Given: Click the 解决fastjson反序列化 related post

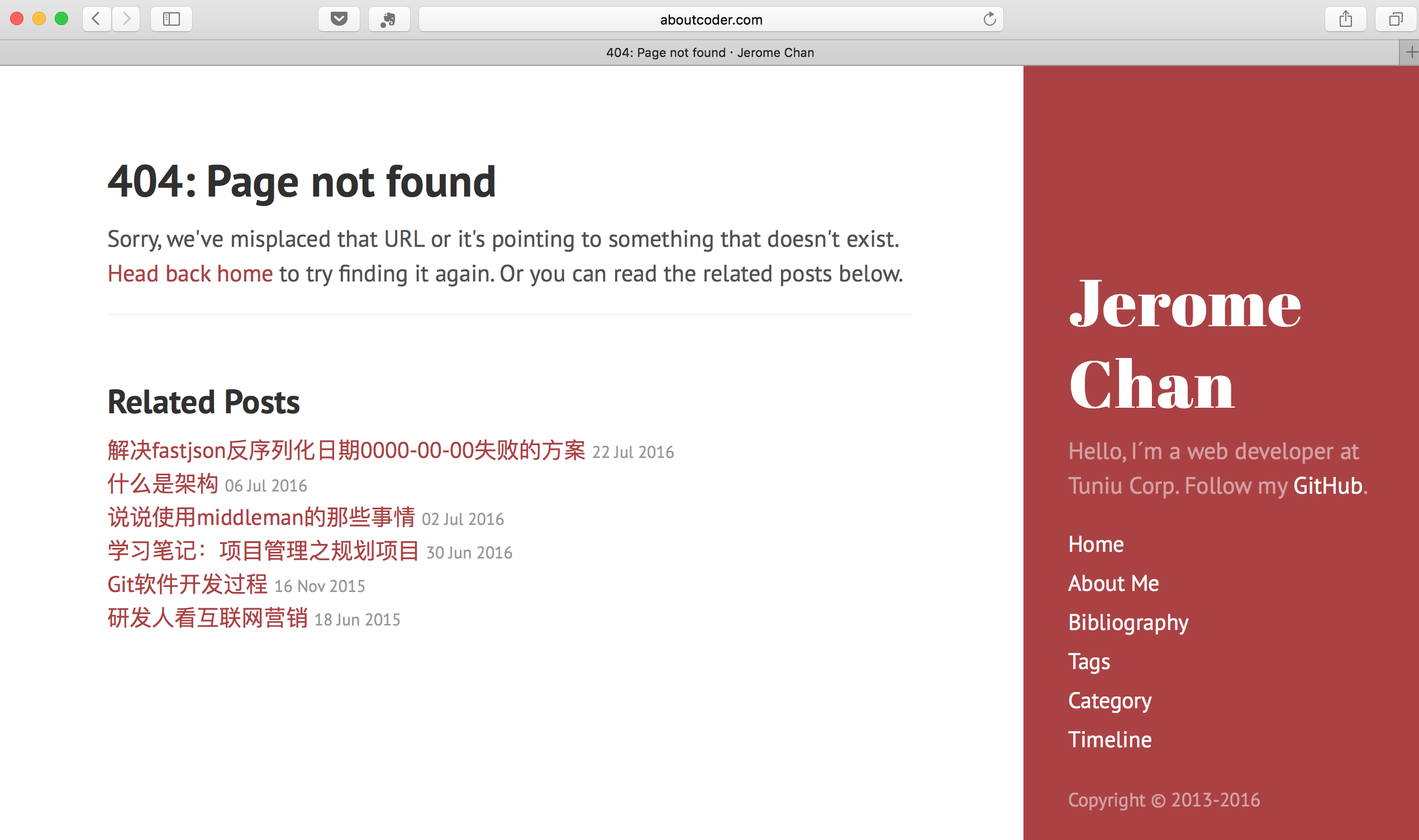Looking at the screenshot, I should click(347, 450).
